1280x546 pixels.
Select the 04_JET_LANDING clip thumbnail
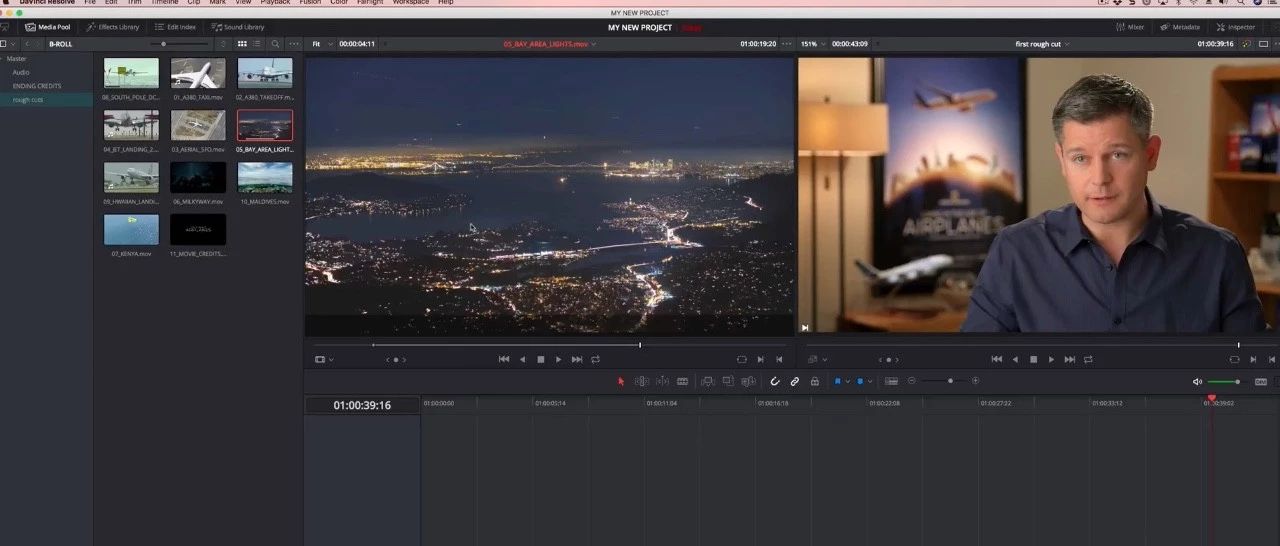point(131,125)
